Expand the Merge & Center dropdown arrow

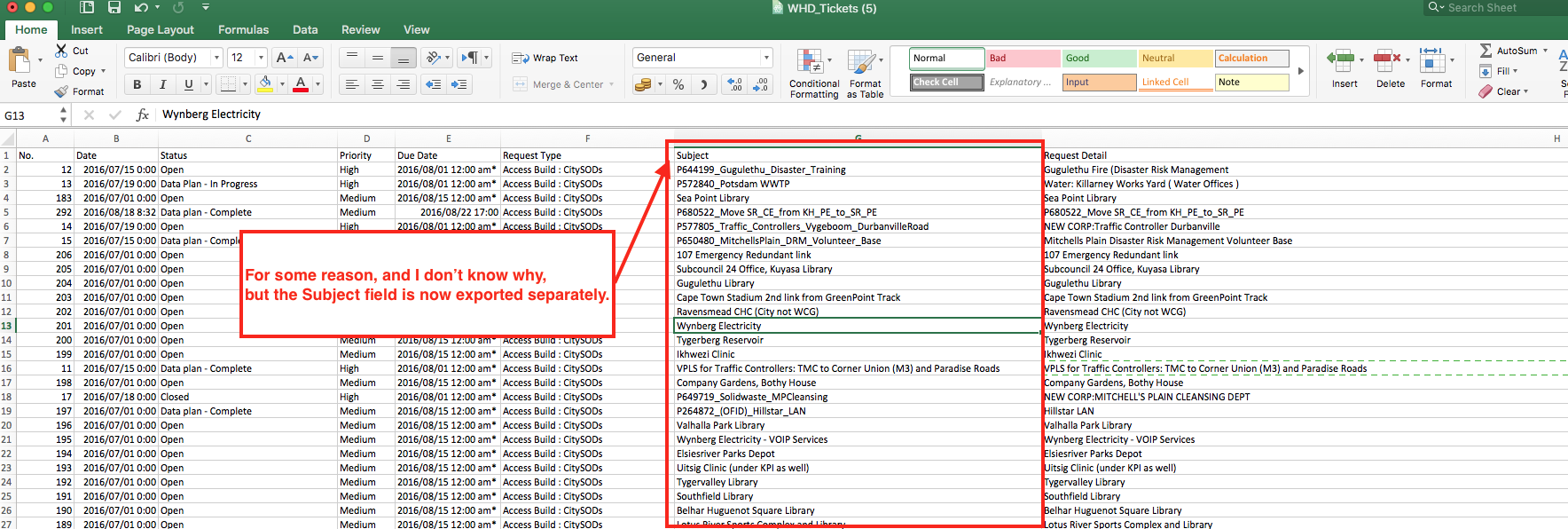(612, 84)
